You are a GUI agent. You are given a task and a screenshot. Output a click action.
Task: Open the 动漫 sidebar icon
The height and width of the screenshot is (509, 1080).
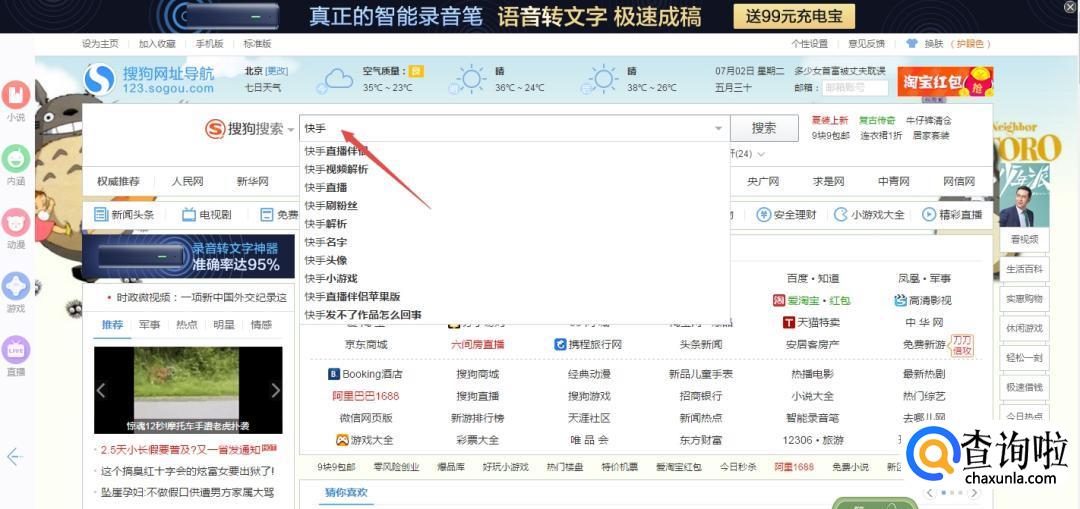15,222
